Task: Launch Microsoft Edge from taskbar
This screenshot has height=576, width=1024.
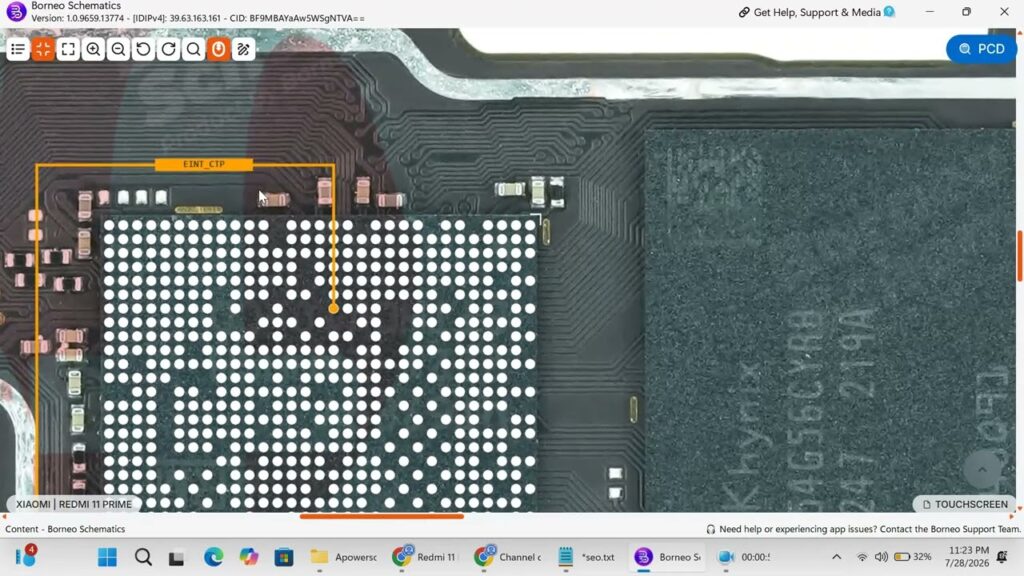Action: (x=213, y=557)
